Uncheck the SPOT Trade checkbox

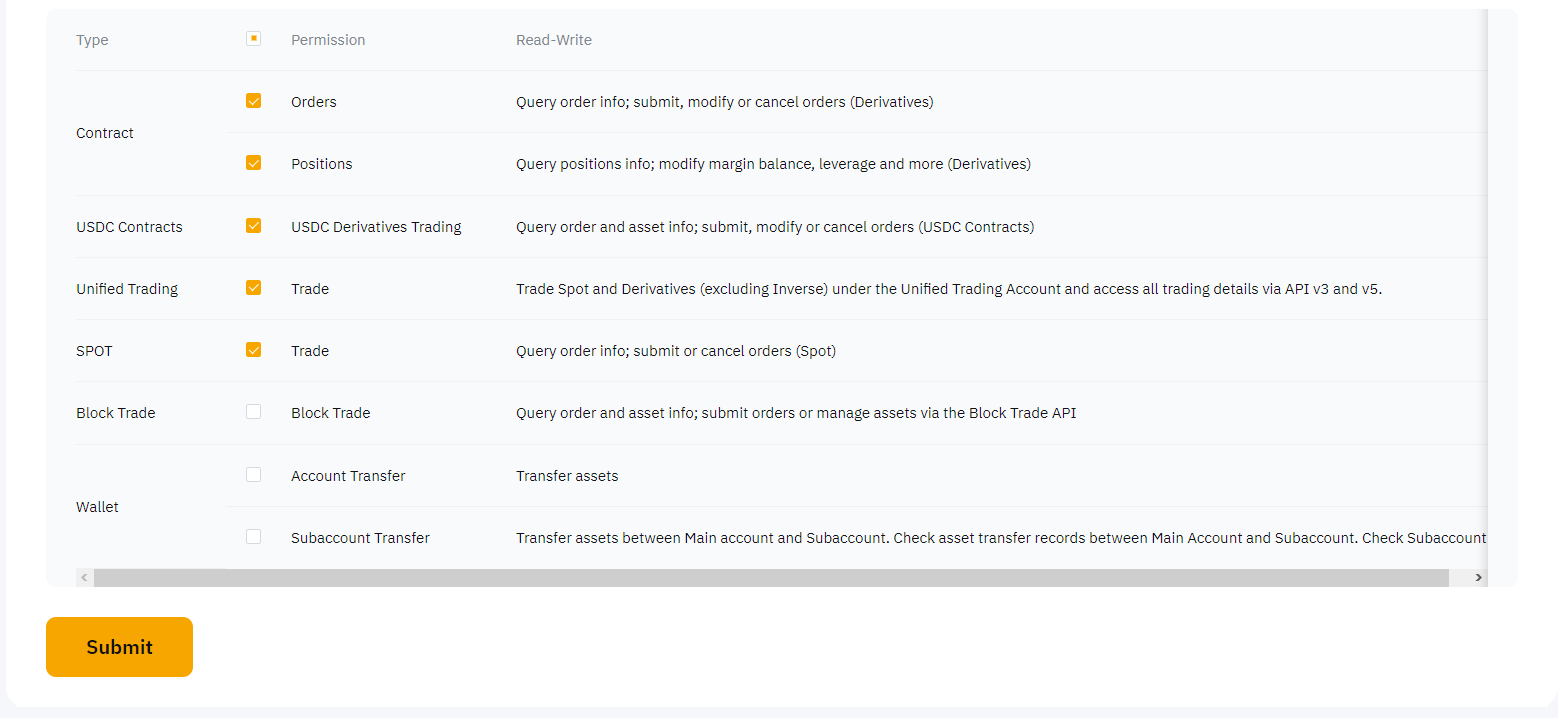[254, 350]
